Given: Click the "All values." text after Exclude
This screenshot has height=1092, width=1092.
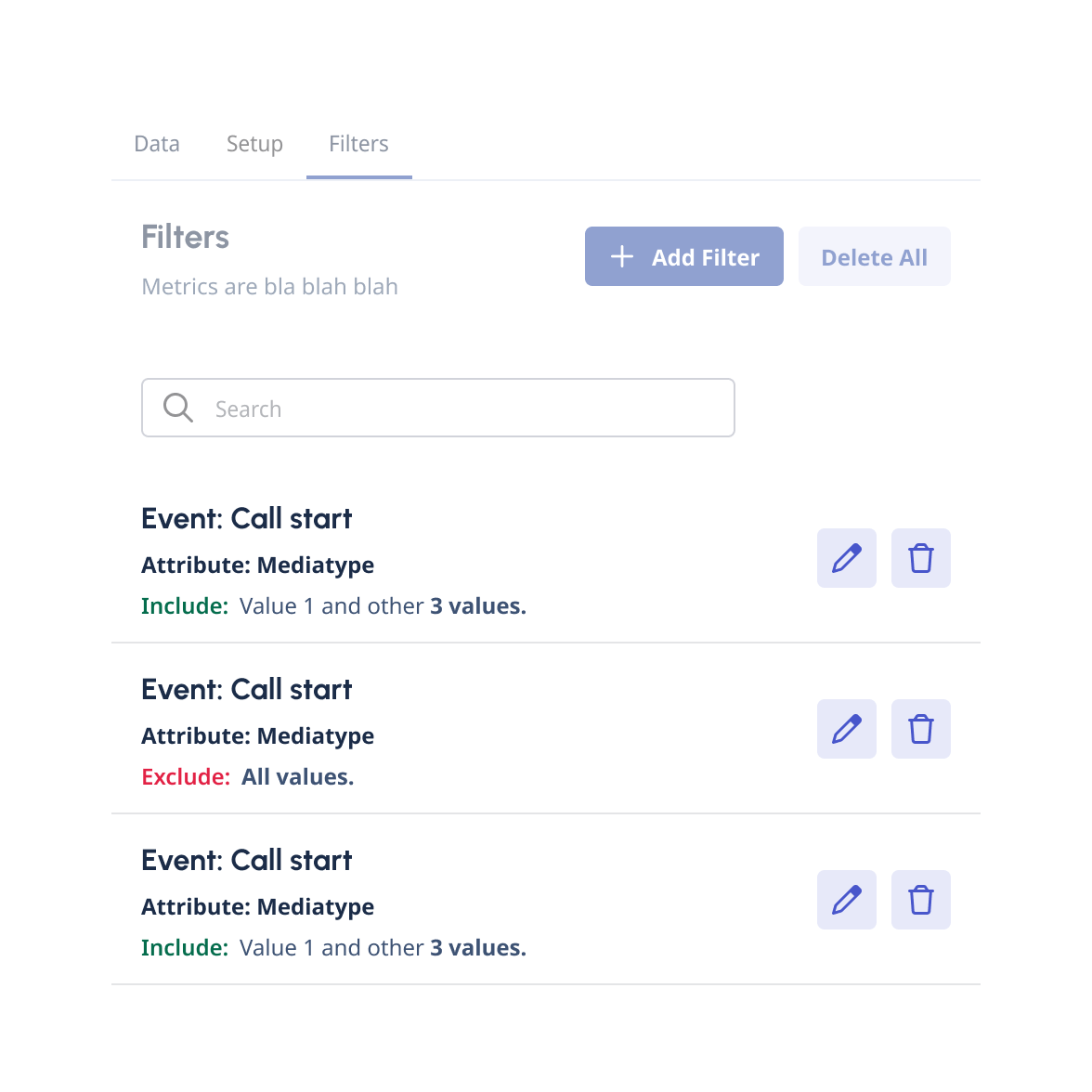Looking at the screenshot, I should 297,777.
